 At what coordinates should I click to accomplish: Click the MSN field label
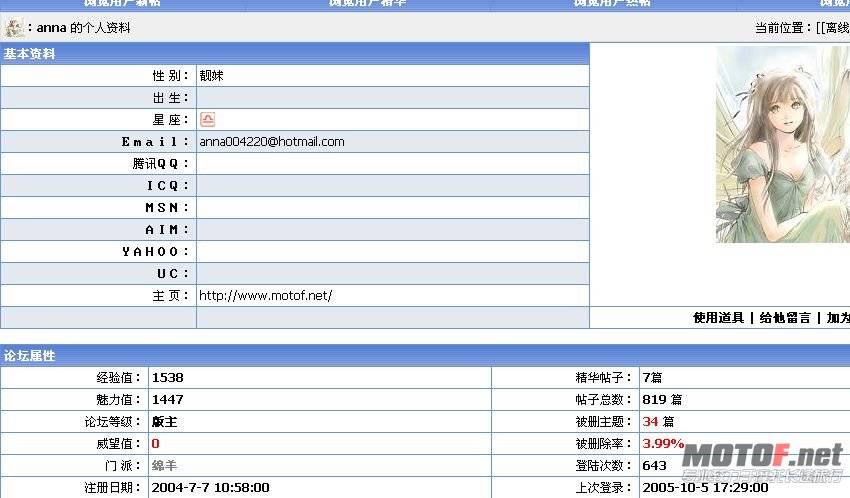click(167, 208)
